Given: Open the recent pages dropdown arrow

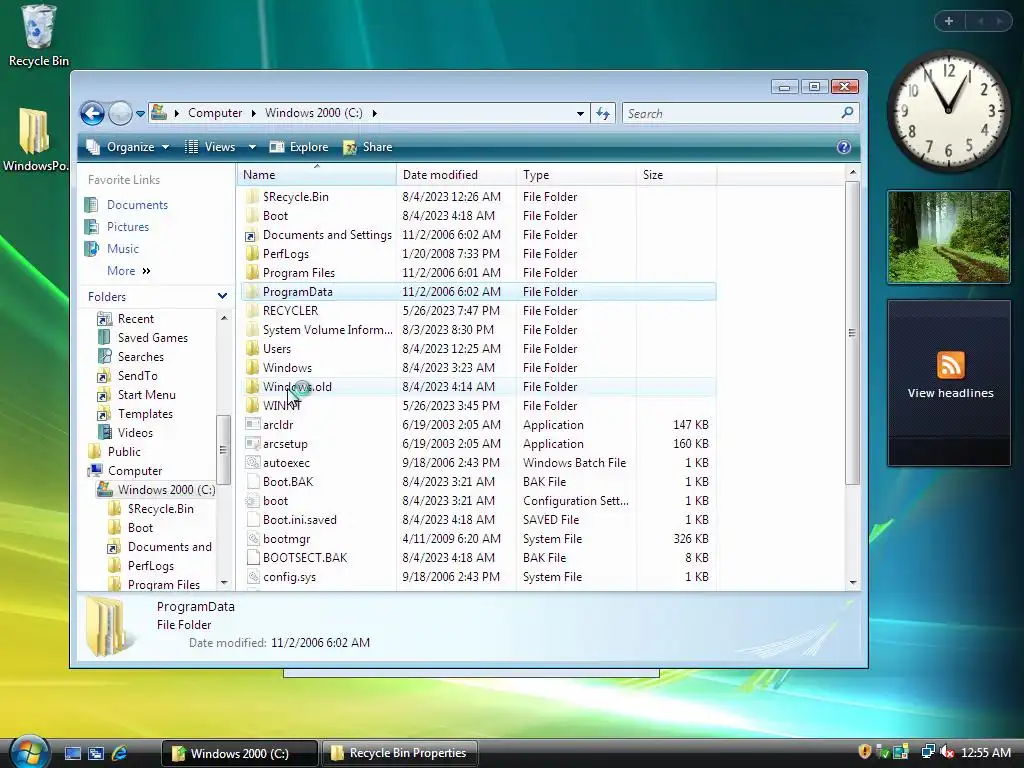Looking at the screenshot, I should coord(140,114).
